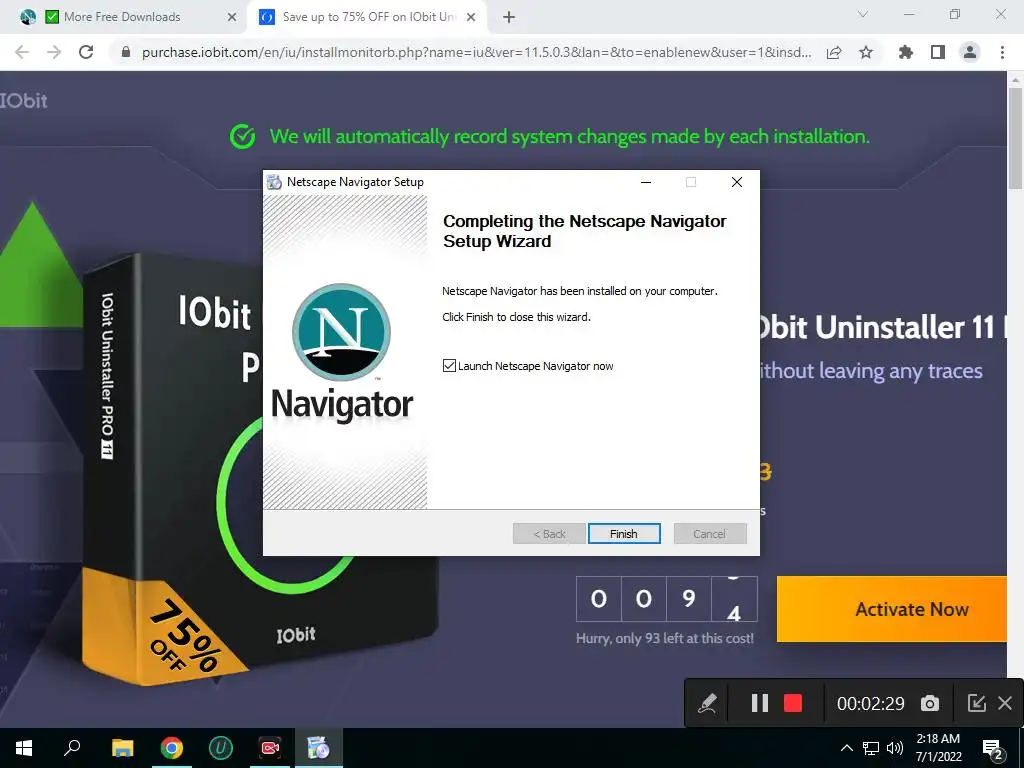Open Chrome profile avatar
1024x768 pixels.
[970, 52]
